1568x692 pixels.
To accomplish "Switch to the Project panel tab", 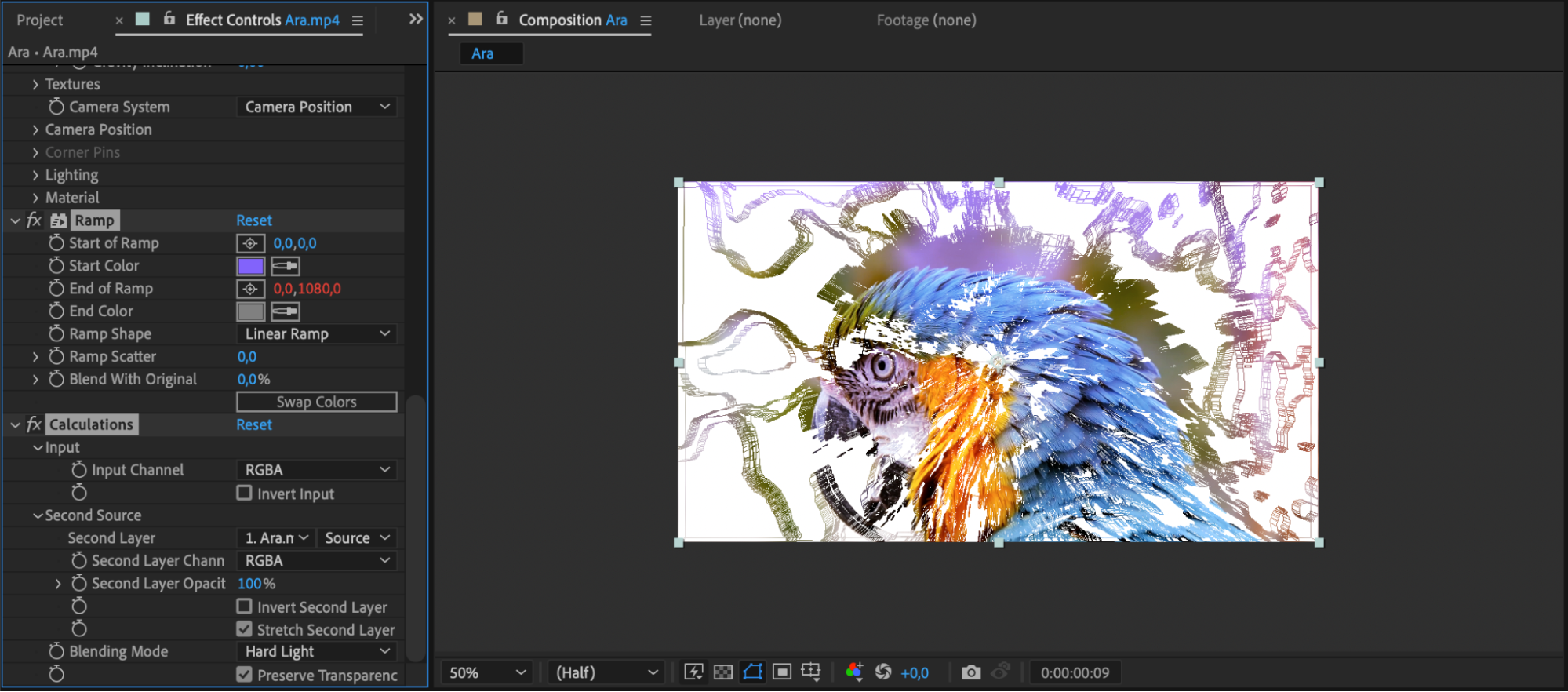I will click(40, 20).
